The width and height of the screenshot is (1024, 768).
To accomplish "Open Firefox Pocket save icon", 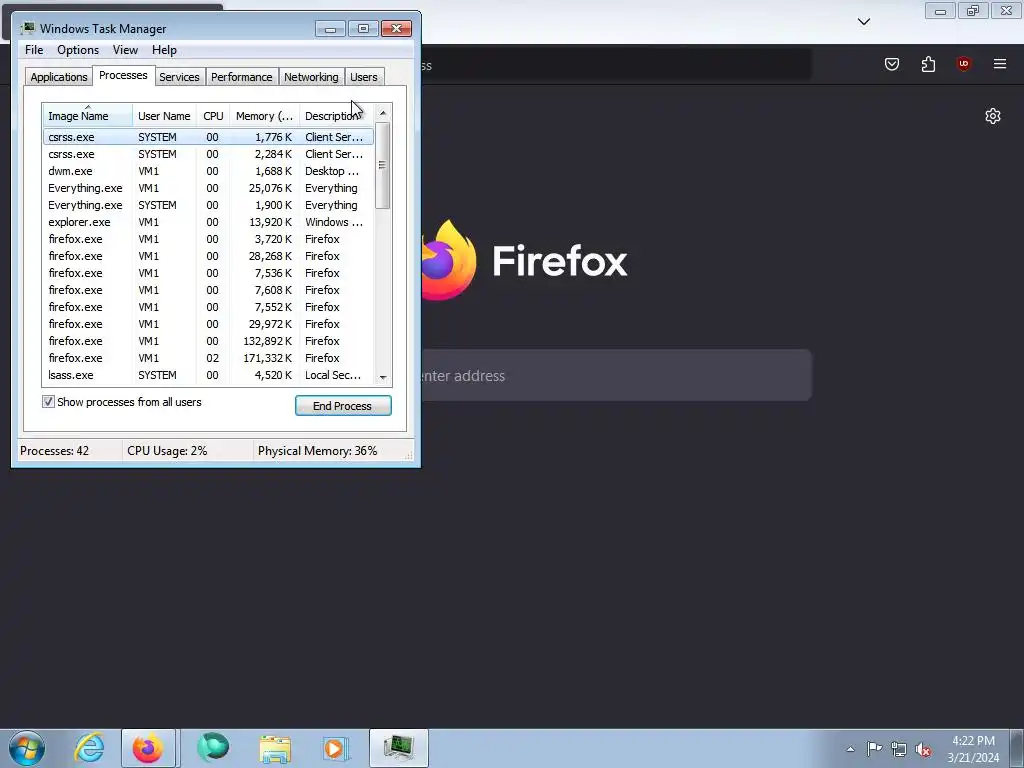I will click(x=891, y=64).
